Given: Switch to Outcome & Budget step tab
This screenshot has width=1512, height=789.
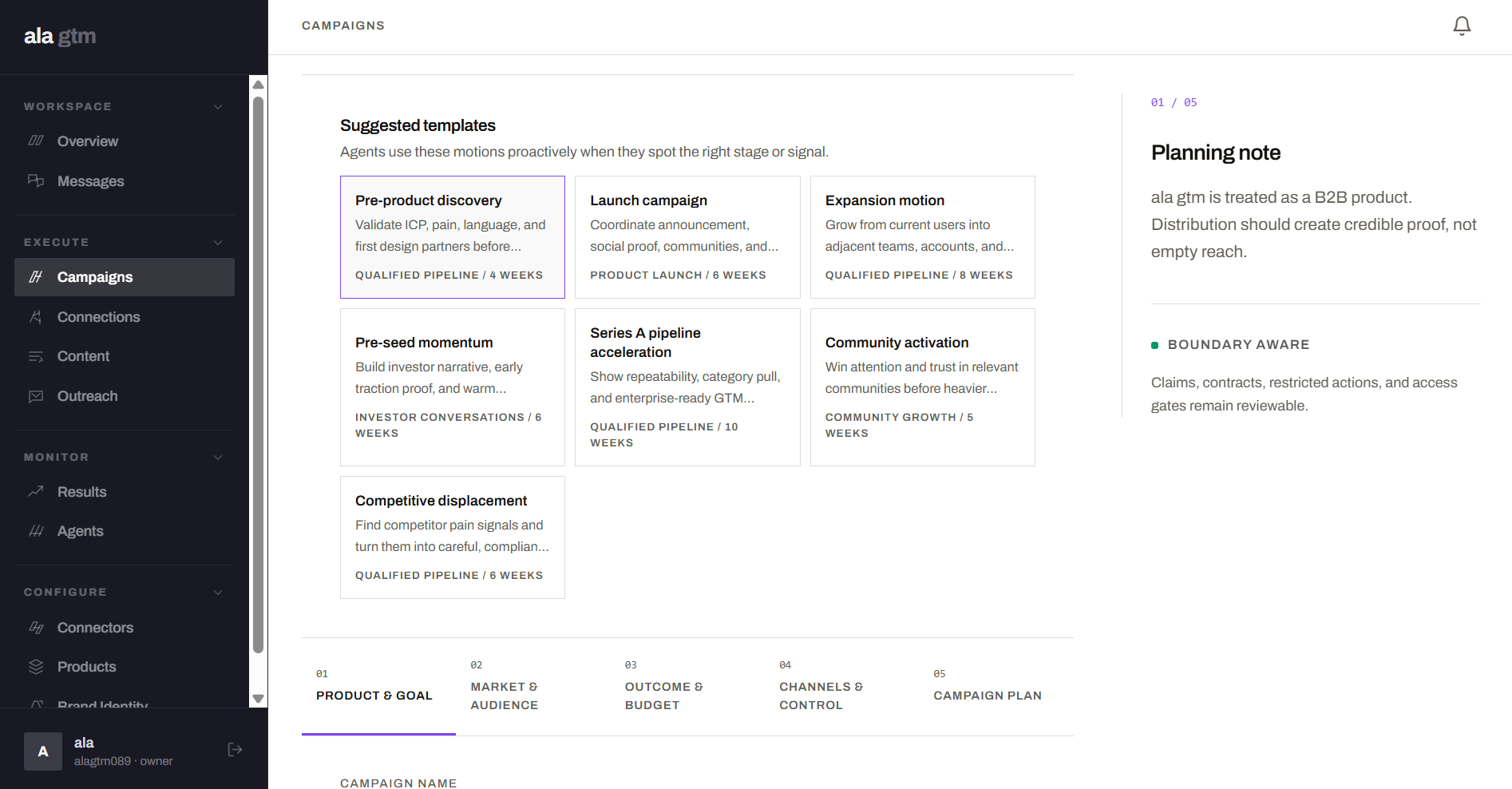Looking at the screenshot, I should point(687,687).
